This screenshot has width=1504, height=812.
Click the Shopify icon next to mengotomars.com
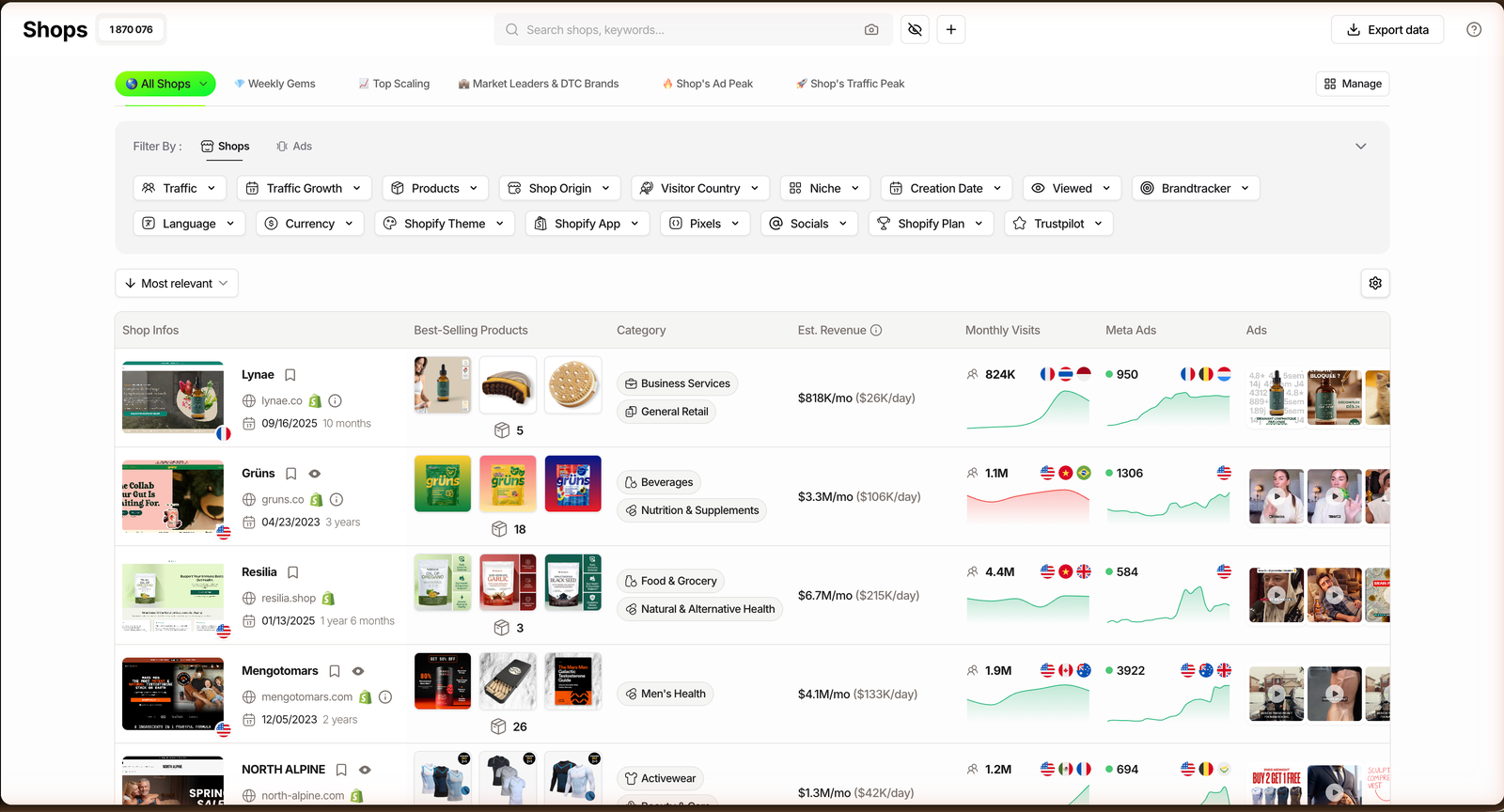pos(366,697)
